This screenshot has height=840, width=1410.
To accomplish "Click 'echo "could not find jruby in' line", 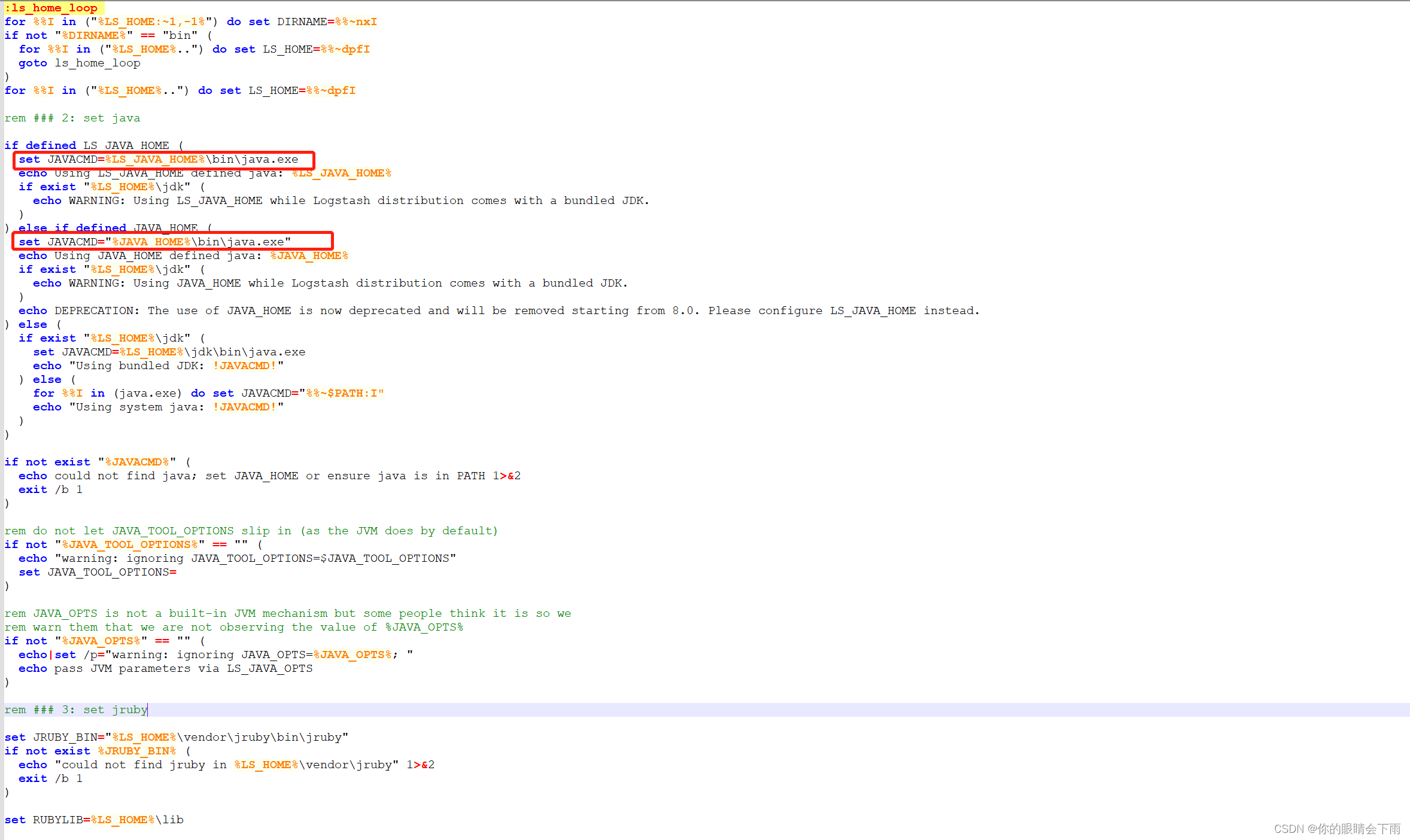I will (x=227, y=765).
